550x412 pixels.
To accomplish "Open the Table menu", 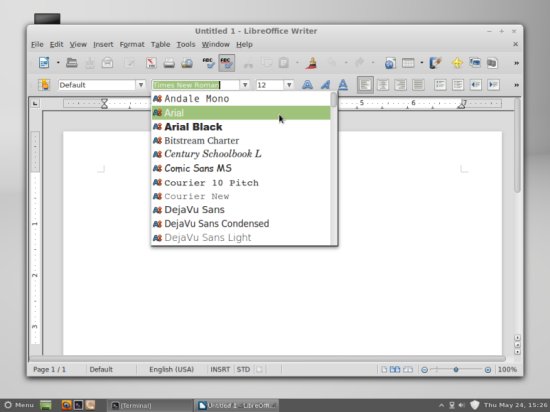I will tap(160, 45).
